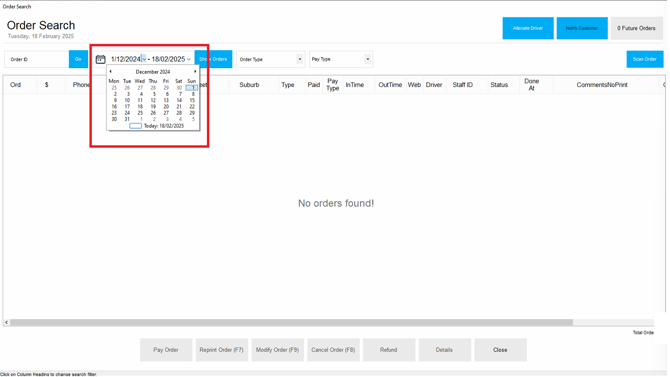Select December 14 in the calendar

tap(179, 100)
